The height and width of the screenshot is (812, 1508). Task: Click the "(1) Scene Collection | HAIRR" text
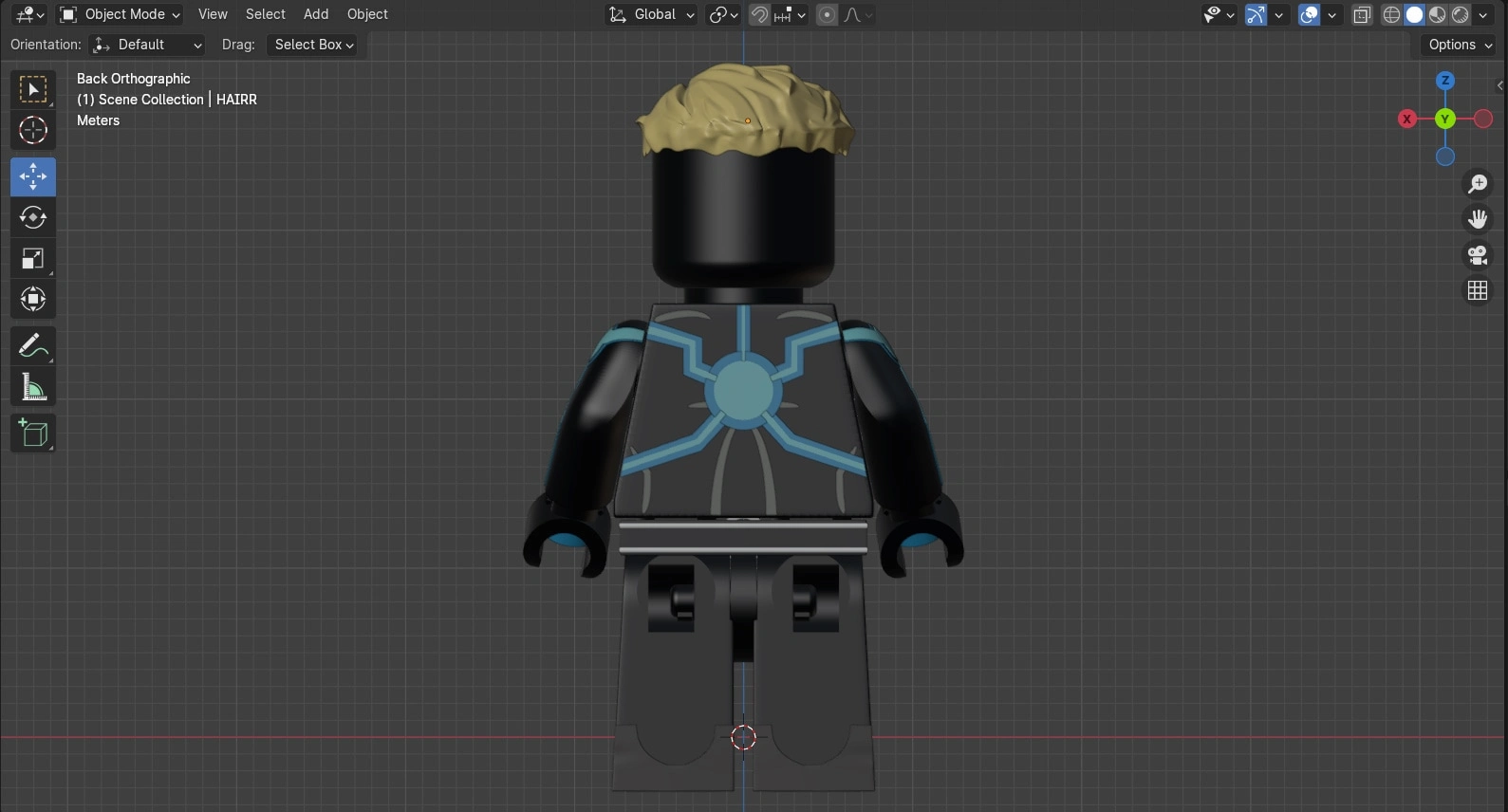167,100
